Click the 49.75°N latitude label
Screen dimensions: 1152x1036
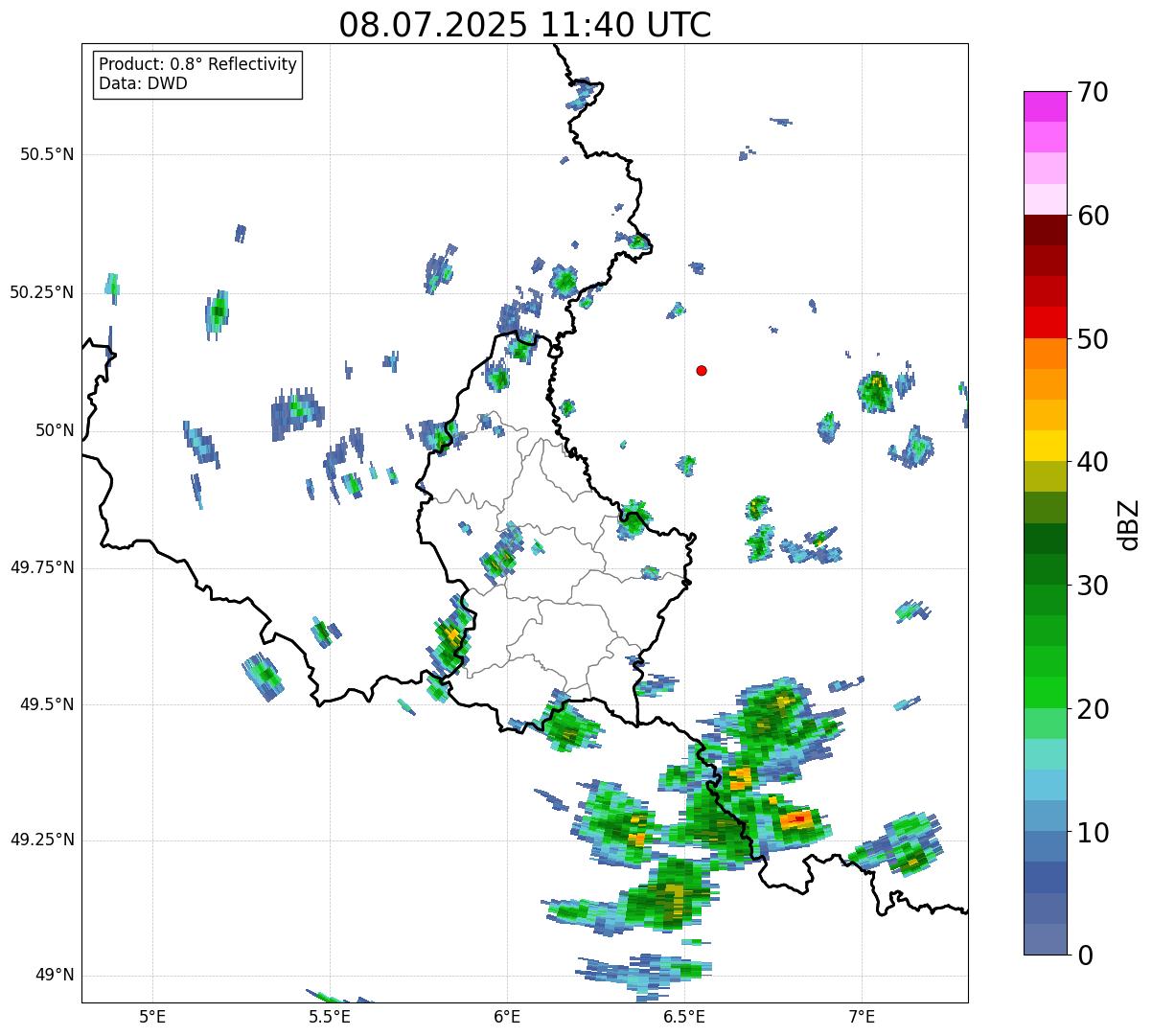(42, 567)
